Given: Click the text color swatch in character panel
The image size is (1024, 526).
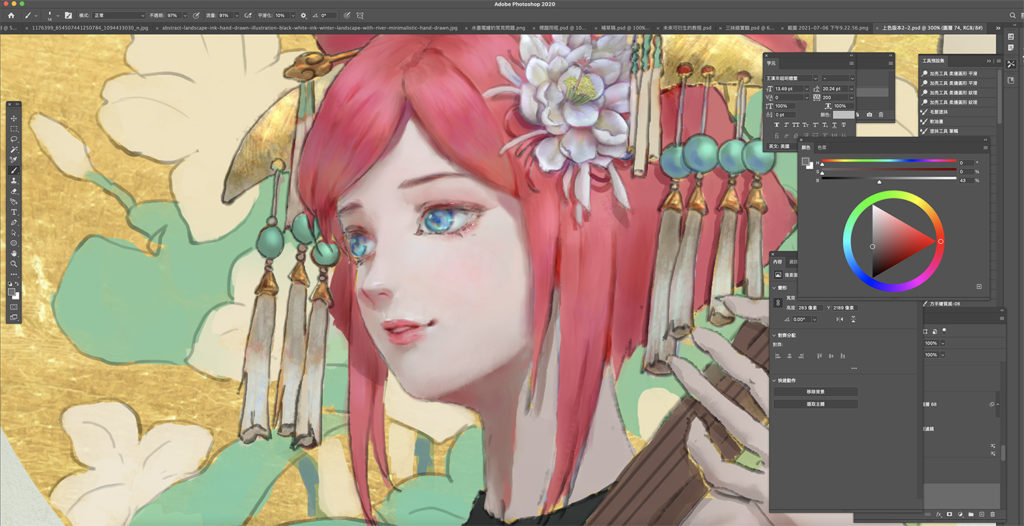Looking at the screenshot, I should 844,114.
